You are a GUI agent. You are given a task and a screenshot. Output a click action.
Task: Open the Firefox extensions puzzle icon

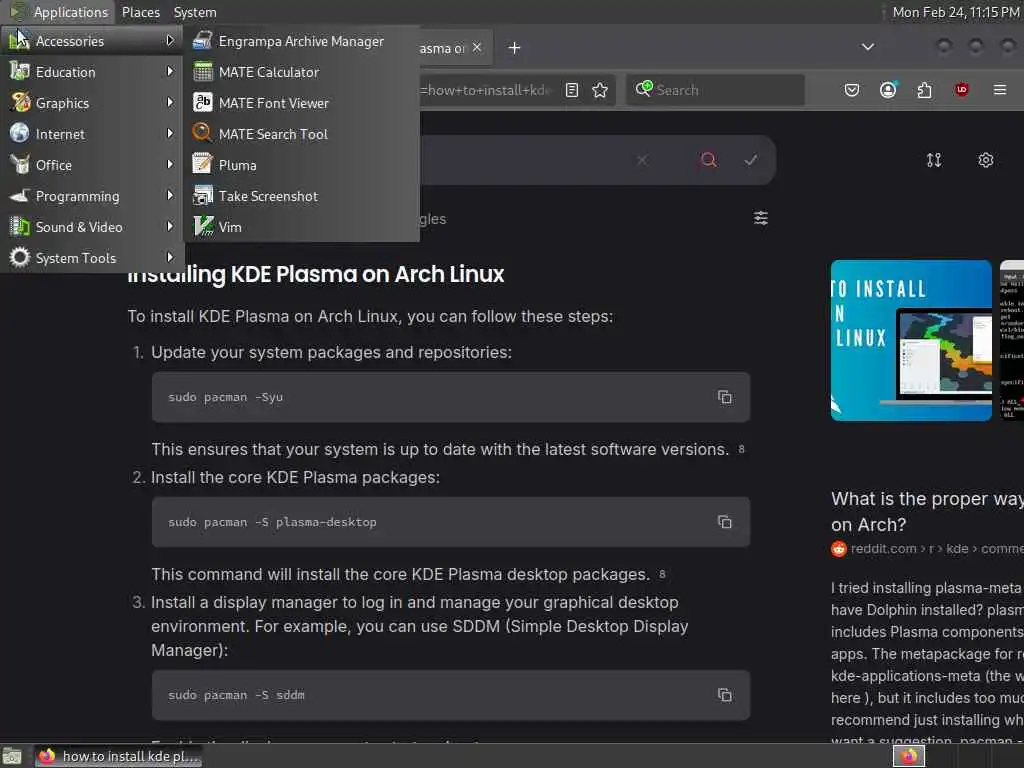point(924,90)
